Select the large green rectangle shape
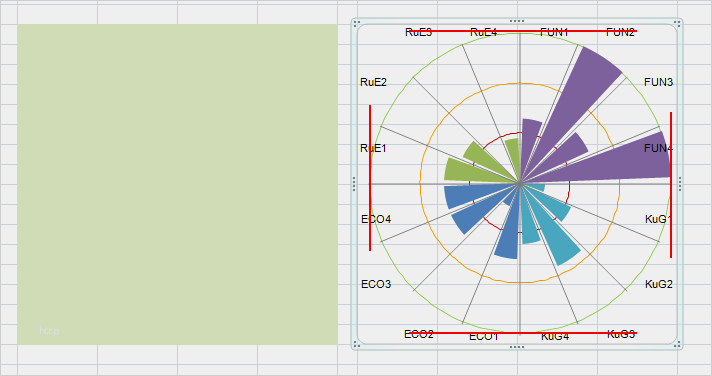Screen dimensions: 712x376 click(177, 184)
